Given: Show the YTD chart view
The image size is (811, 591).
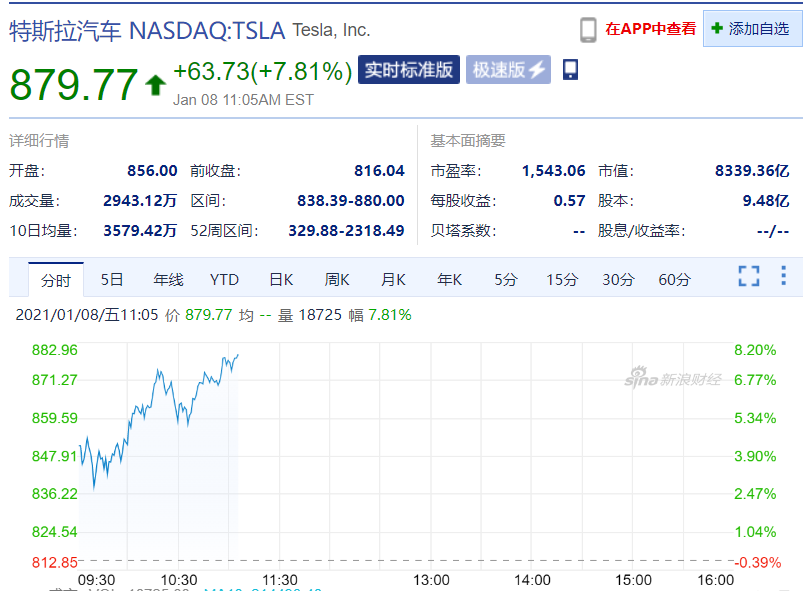Looking at the screenshot, I should pyautogui.click(x=224, y=279).
